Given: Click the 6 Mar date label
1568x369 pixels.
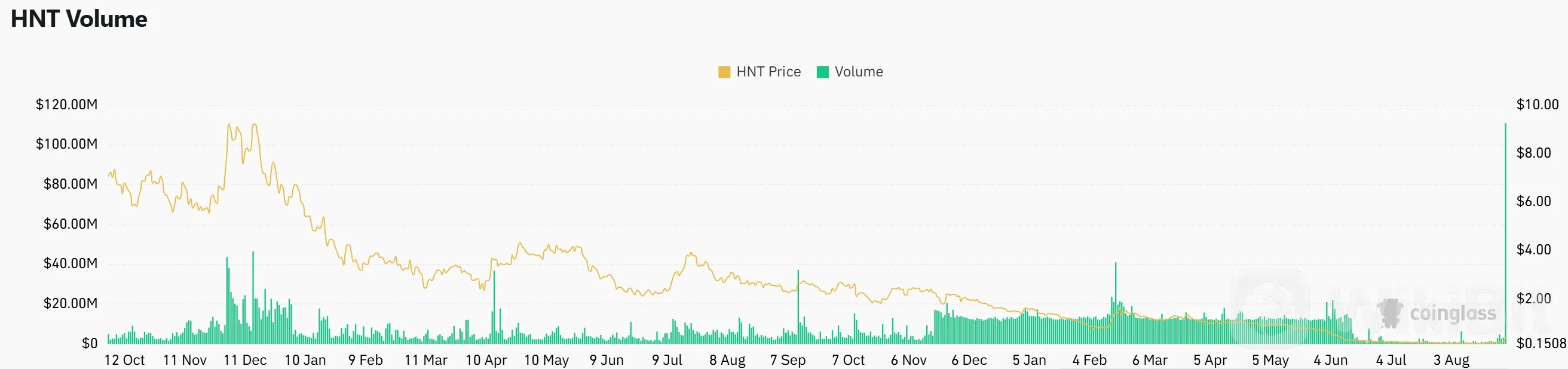Looking at the screenshot, I should (x=1150, y=361).
